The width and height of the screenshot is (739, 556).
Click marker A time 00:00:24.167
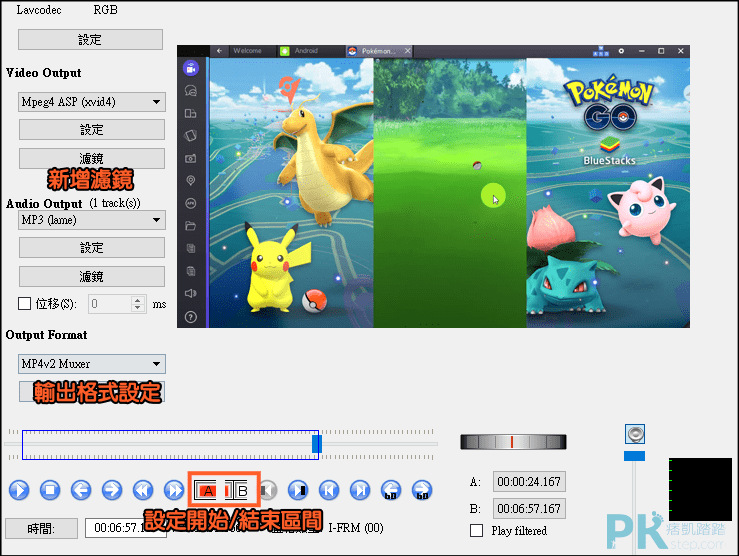point(529,482)
